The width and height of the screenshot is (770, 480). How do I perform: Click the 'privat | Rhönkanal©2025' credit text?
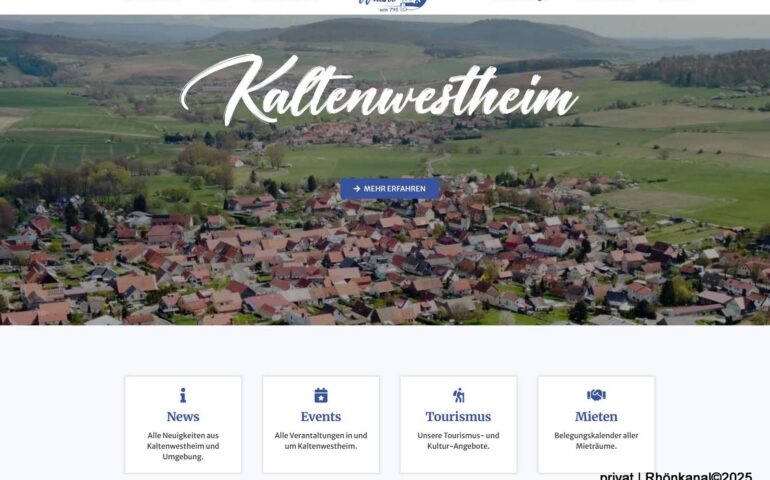[x=676, y=476]
